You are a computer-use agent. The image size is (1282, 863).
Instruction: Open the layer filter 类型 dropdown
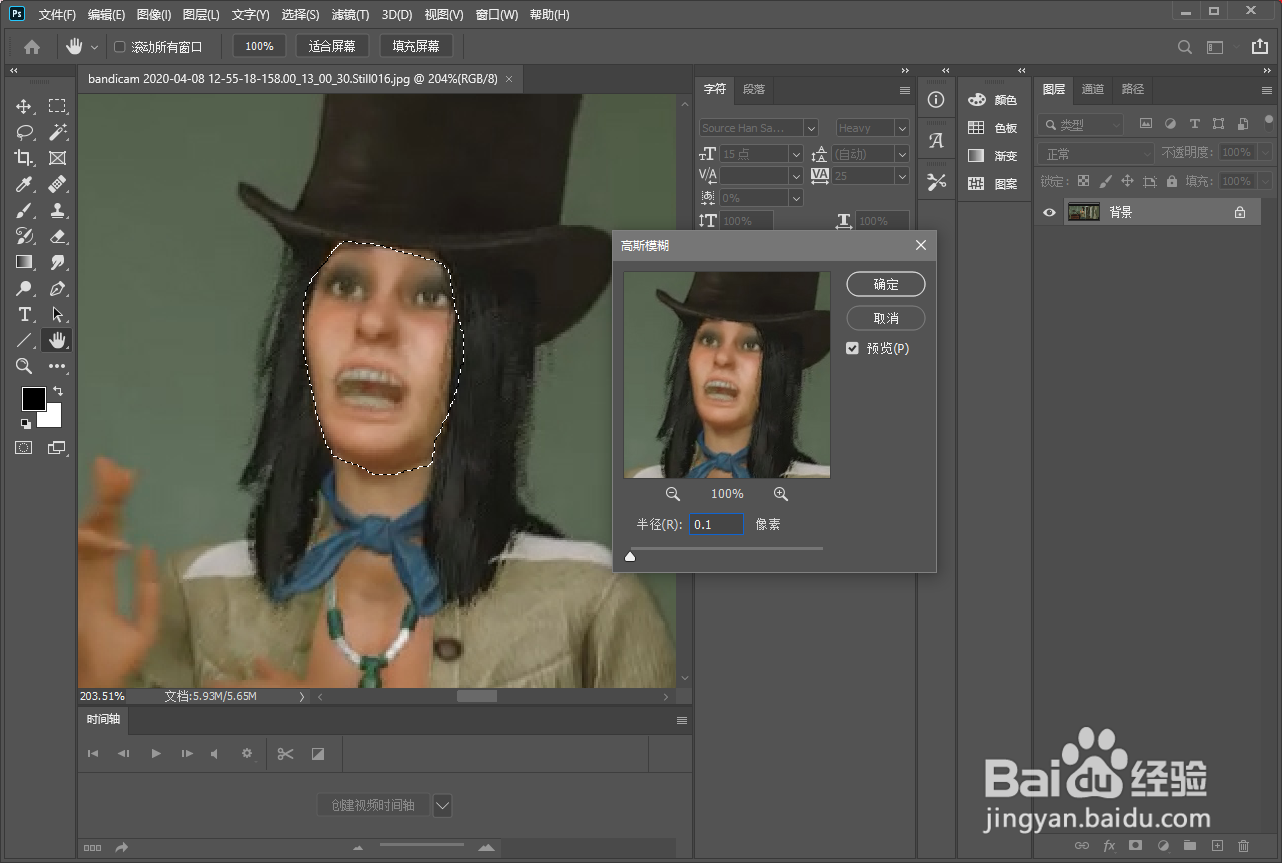pos(1081,125)
